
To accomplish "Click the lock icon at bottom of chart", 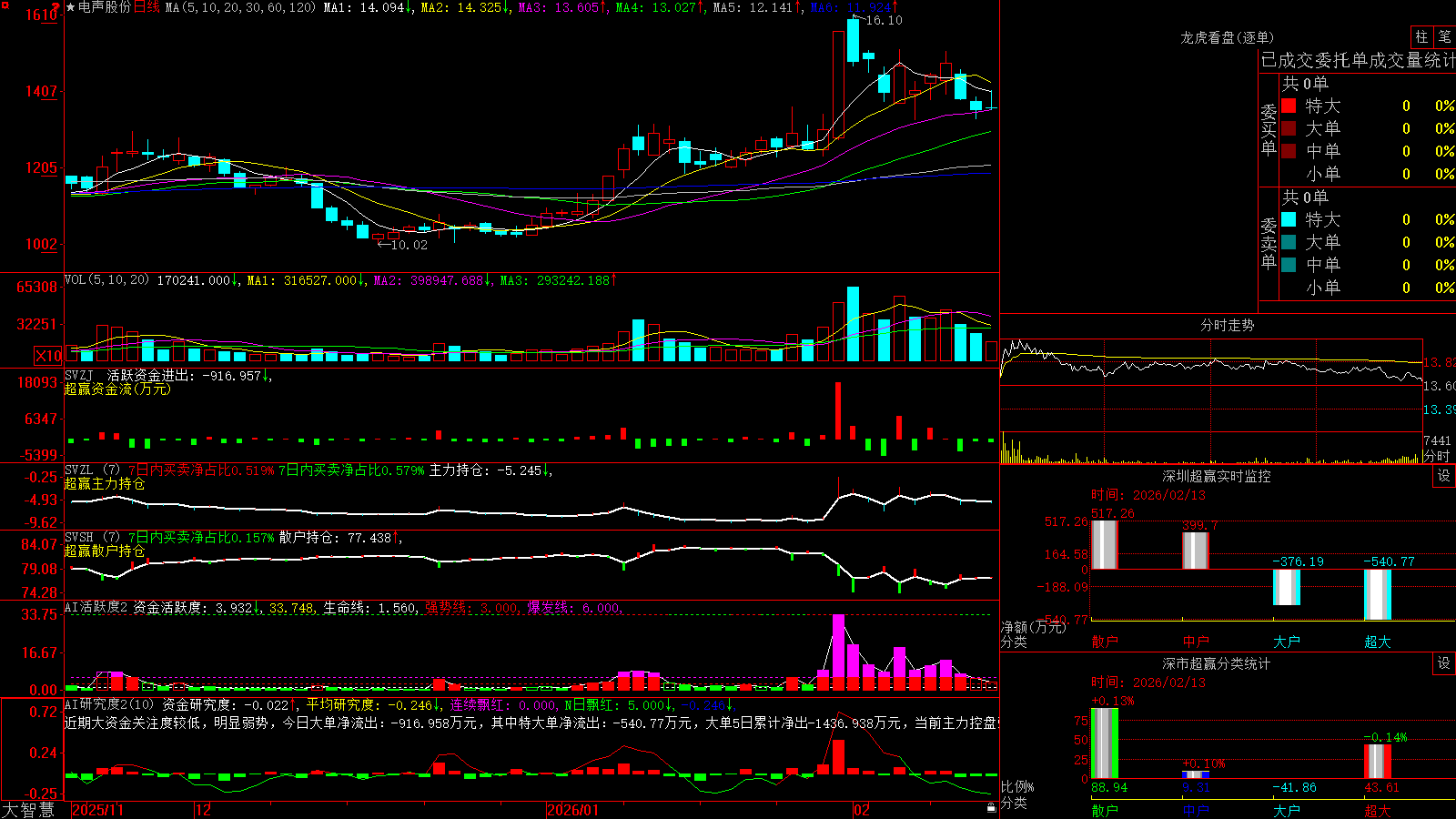I will (x=991, y=808).
